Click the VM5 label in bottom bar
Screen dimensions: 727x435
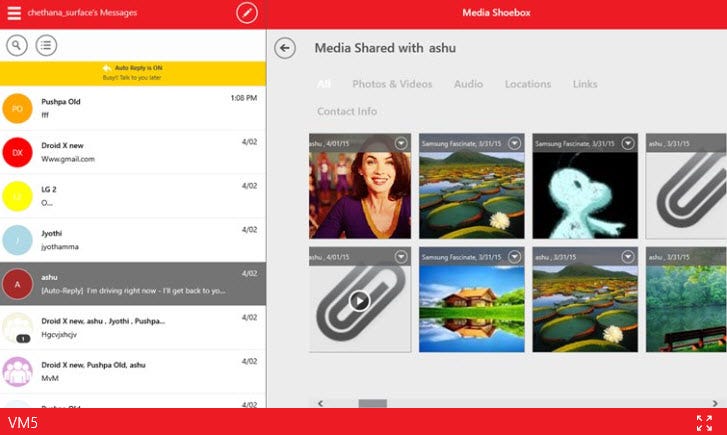[x=23, y=423]
